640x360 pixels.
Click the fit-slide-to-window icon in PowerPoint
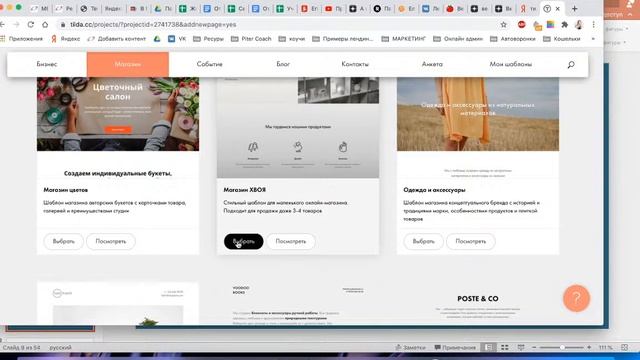pos(624,347)
